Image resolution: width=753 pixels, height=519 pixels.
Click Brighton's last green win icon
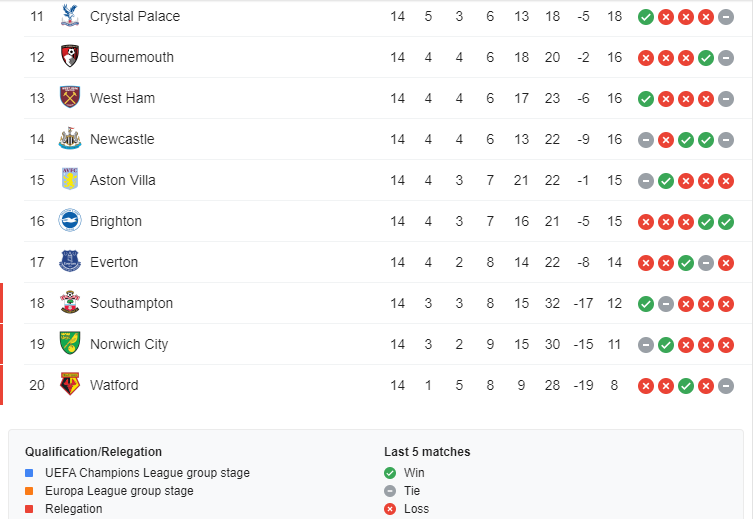(x=726, y=221)
